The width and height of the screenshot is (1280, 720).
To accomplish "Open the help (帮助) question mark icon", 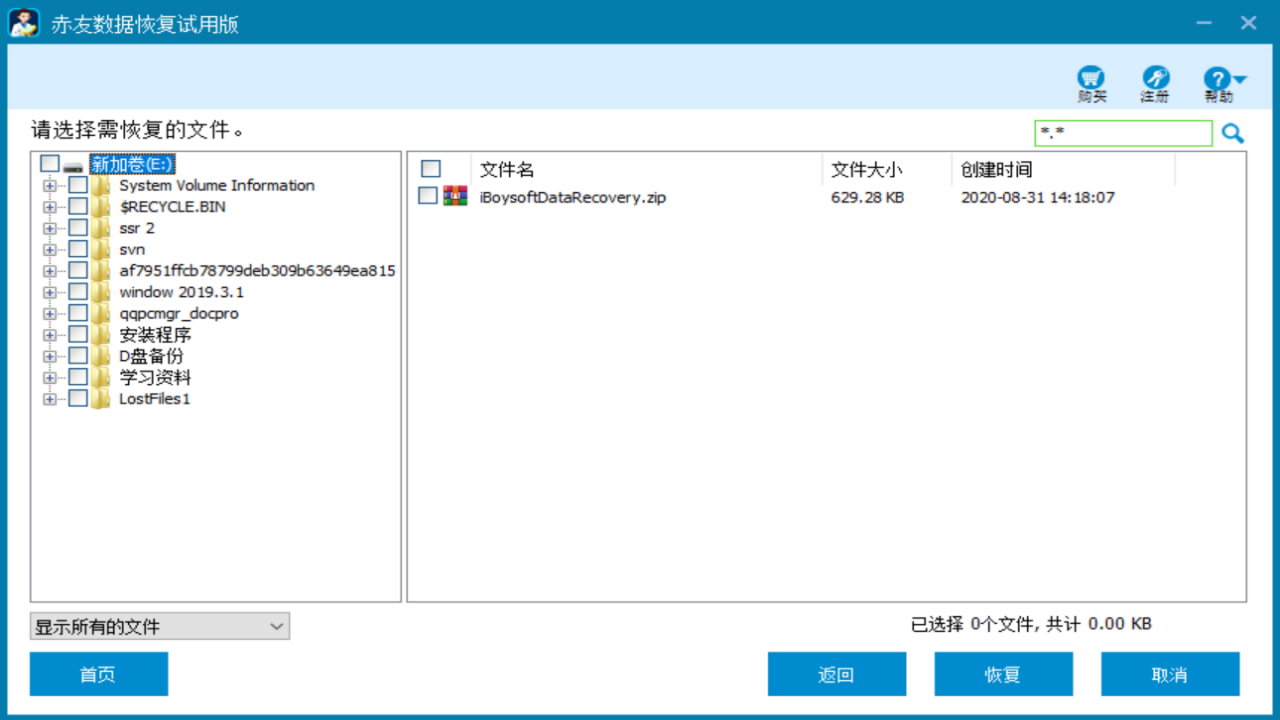I will [x=1217, y=80].
